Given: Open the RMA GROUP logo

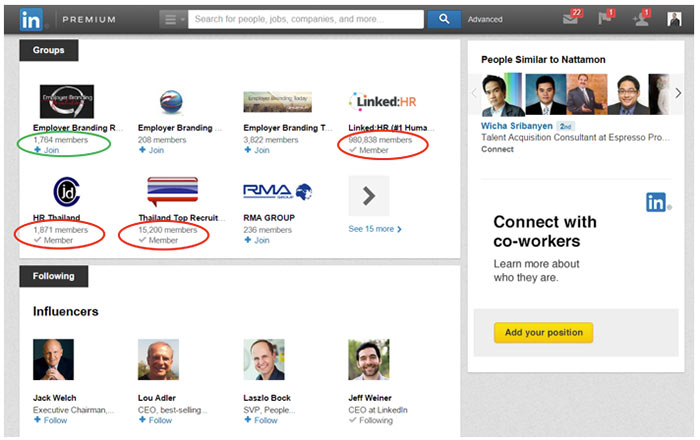Looking at the screenshot, I should pyautogui.click(x=278, y=192).
